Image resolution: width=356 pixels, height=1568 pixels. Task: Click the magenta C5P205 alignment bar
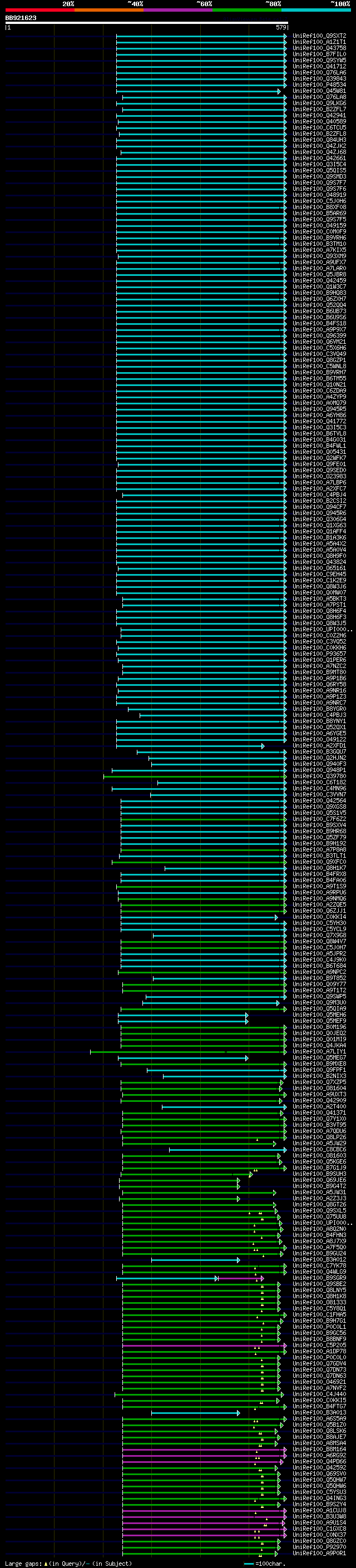(205, 1345)
